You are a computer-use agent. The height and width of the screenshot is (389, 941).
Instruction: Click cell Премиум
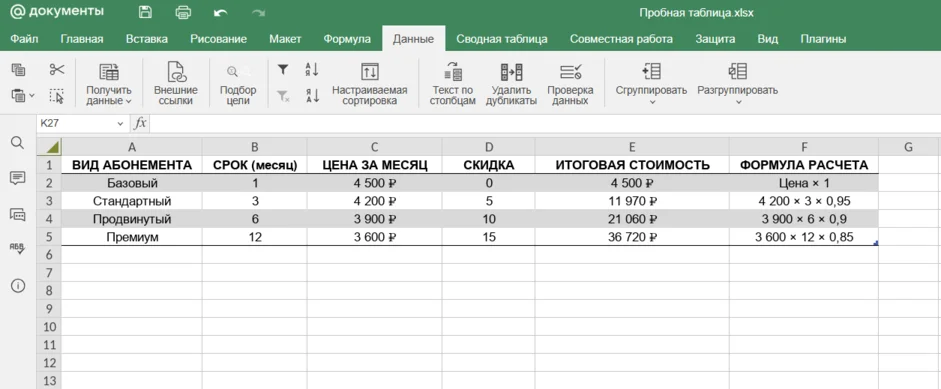tap(131, 237)
